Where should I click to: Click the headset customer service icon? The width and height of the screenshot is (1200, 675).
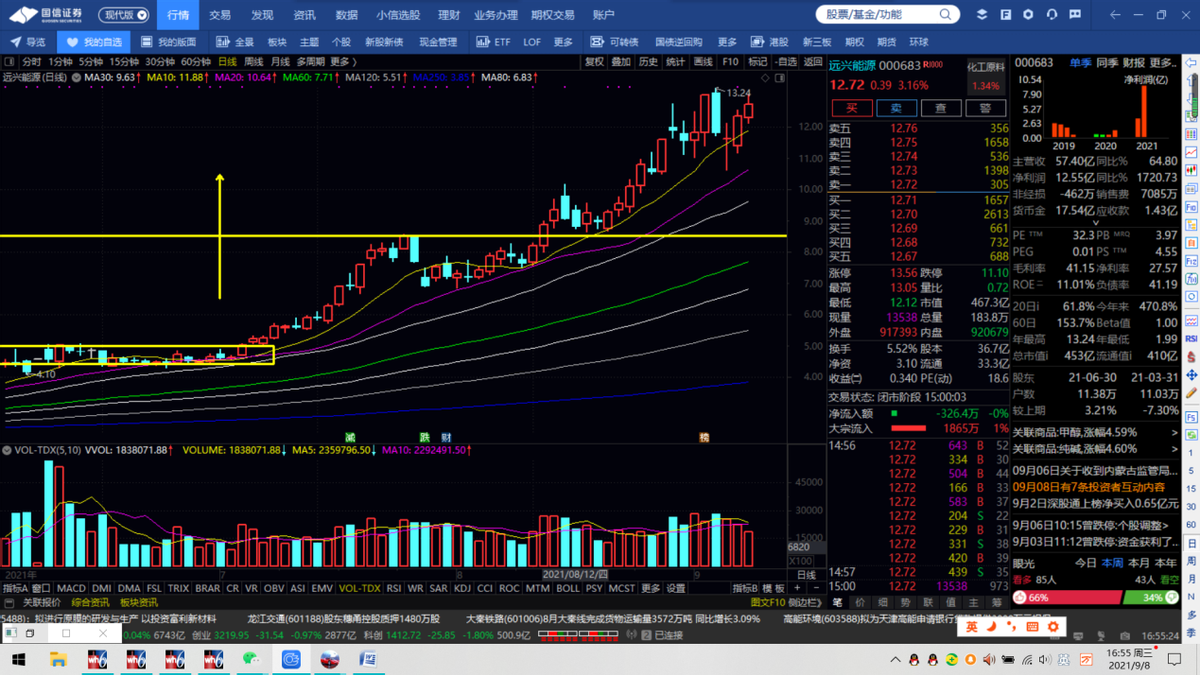[1051, 15]
